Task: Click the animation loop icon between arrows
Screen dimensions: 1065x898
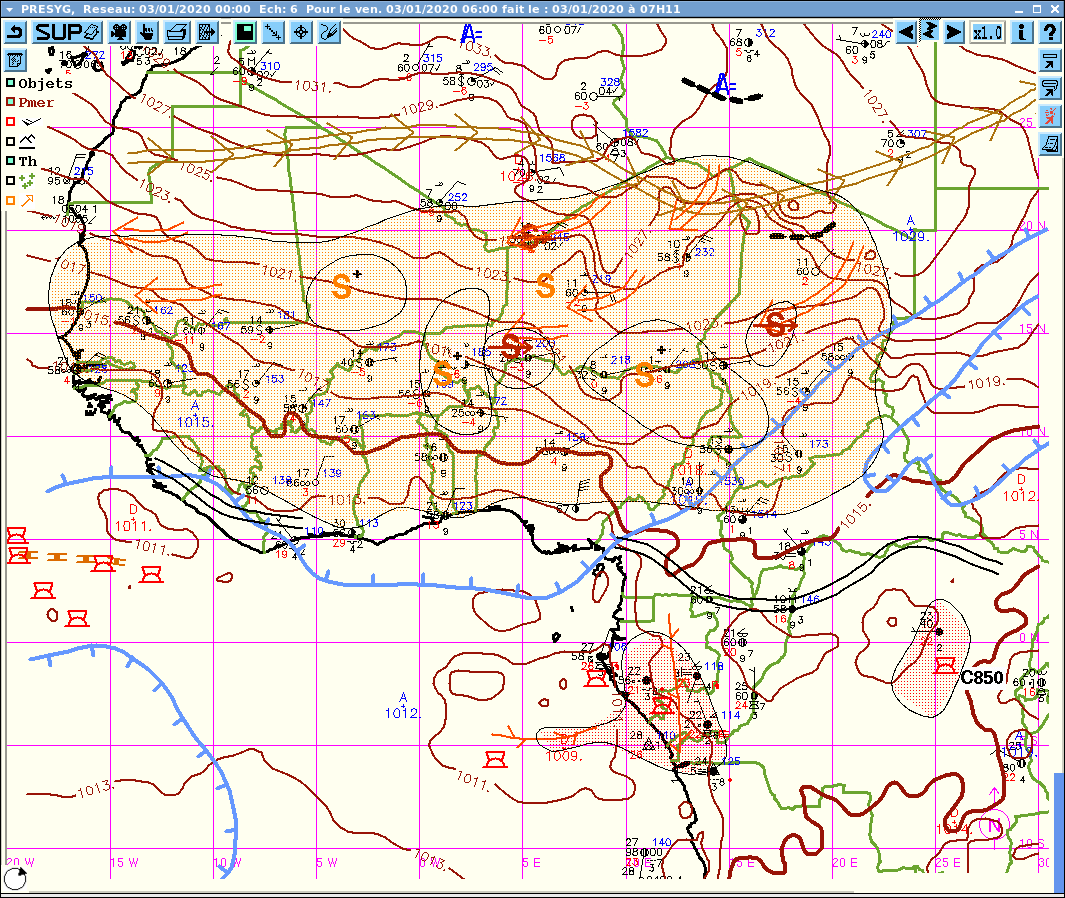Action: tap(929, 31)
